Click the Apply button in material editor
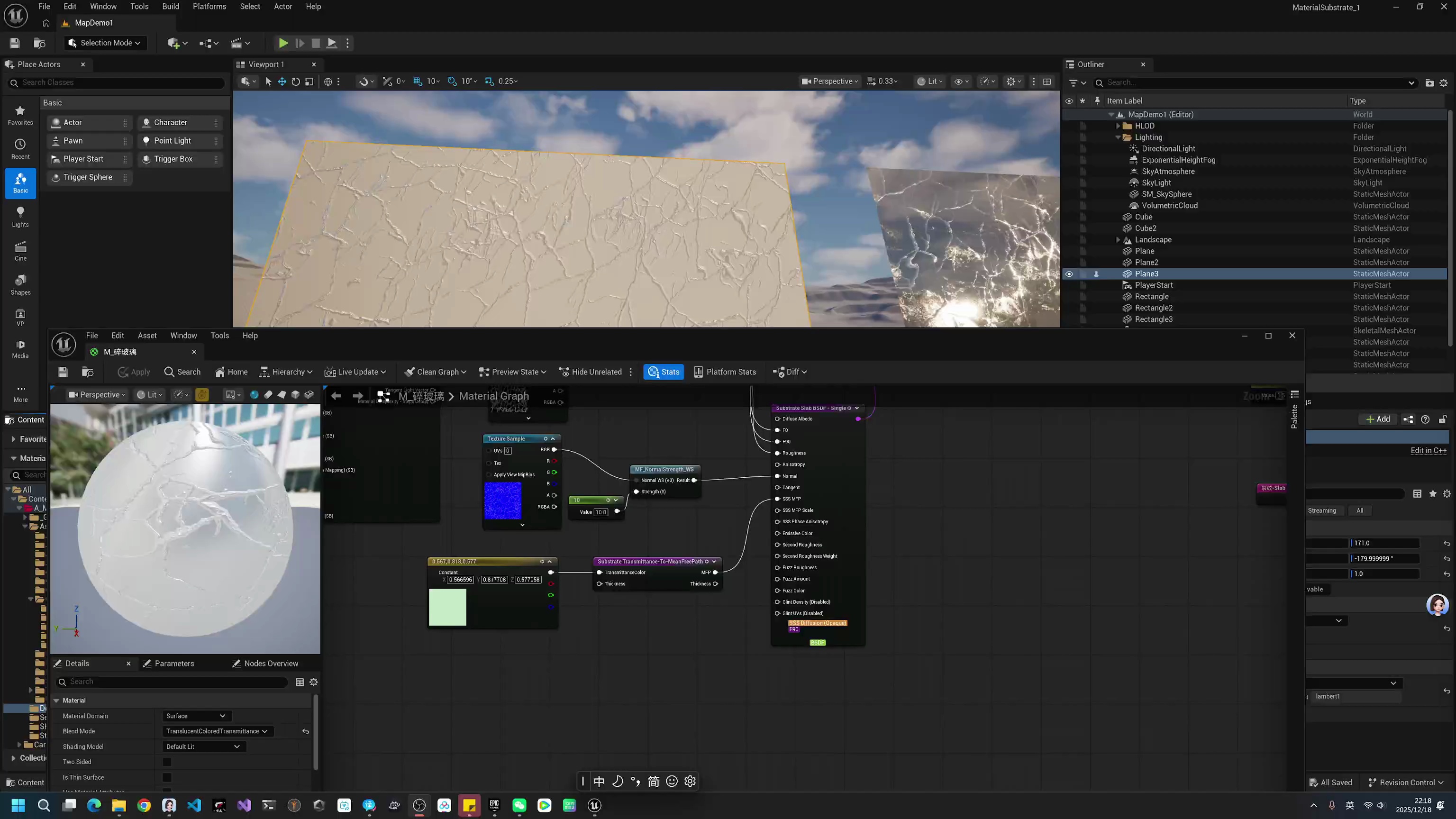 134,372
